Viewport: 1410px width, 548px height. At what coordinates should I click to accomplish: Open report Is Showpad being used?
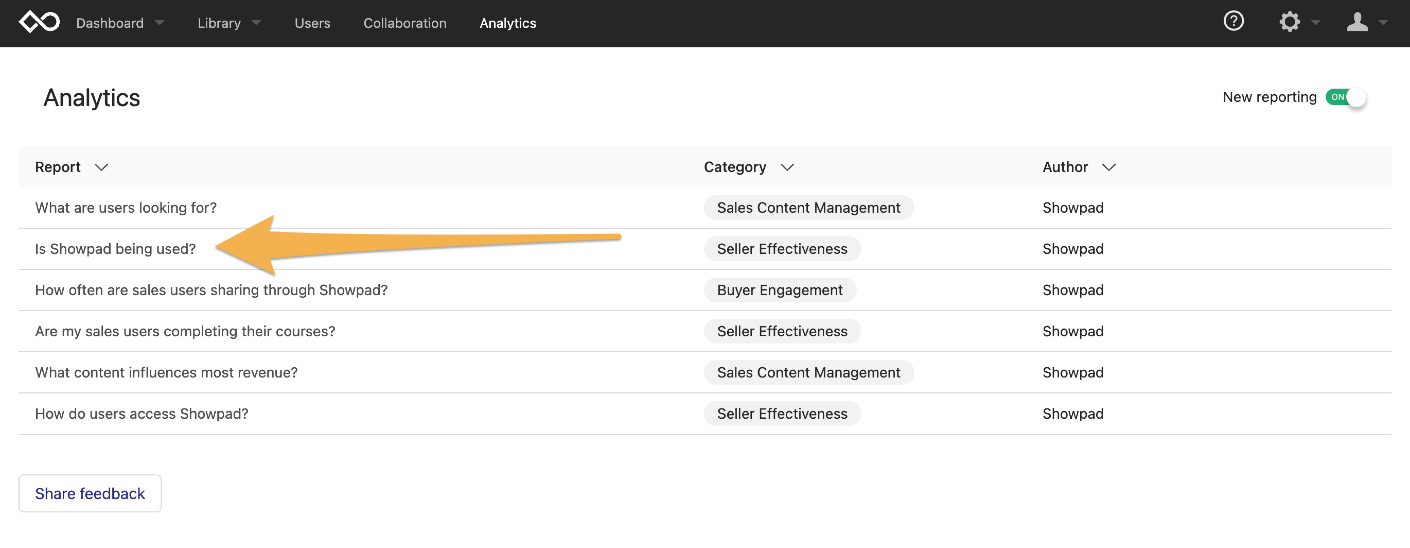(x=116, y=249)
